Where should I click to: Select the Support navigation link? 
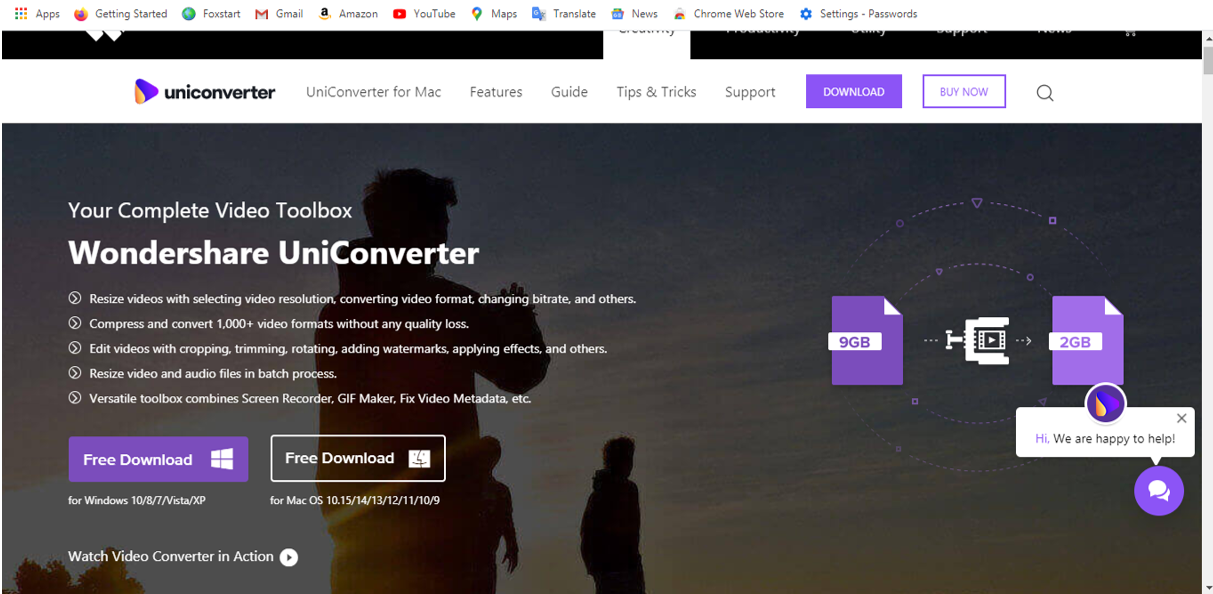(x=749, y=92)
